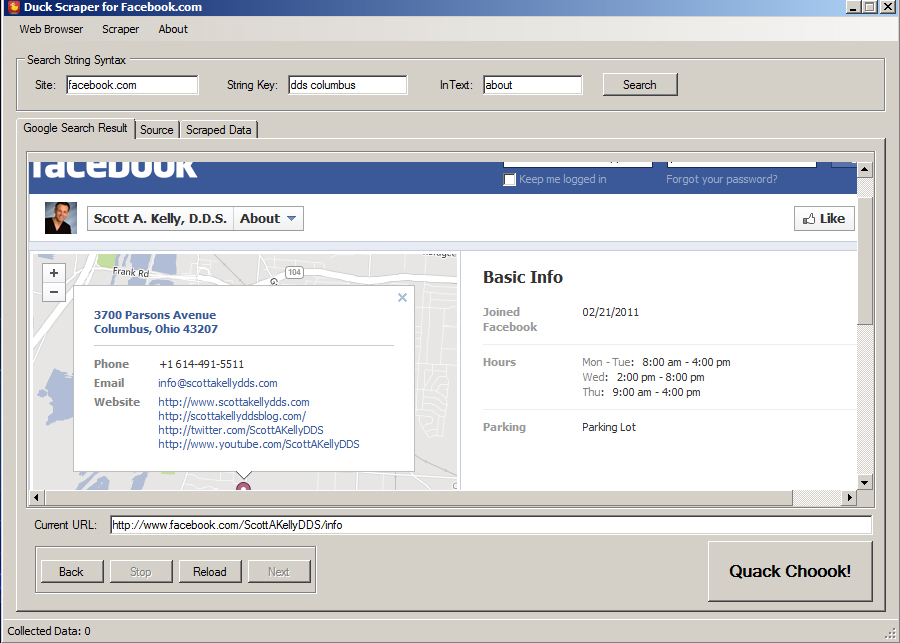Click the horizontal scroll left arrow
900x643 pixels.
pos(37,497)
